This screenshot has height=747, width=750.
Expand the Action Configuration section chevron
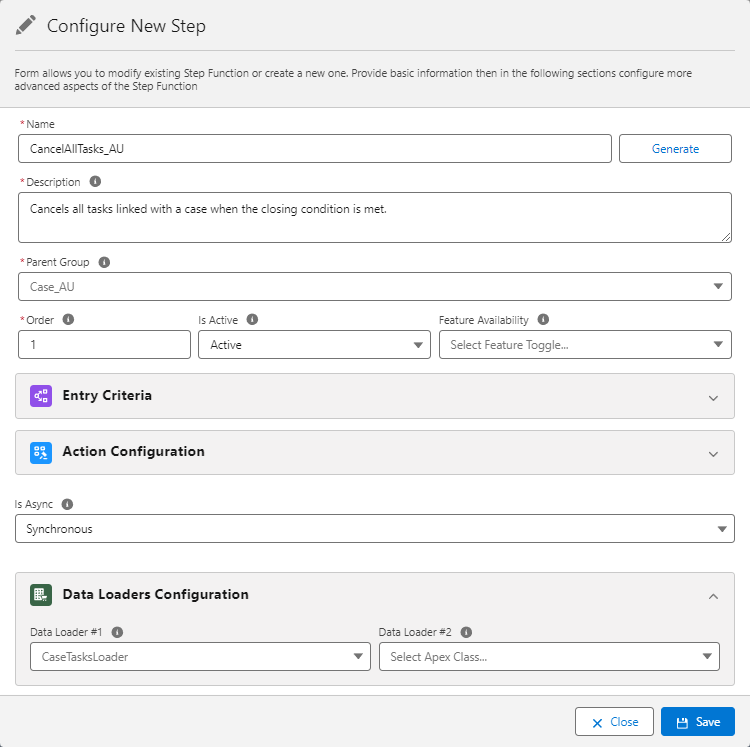click(713, 454)
